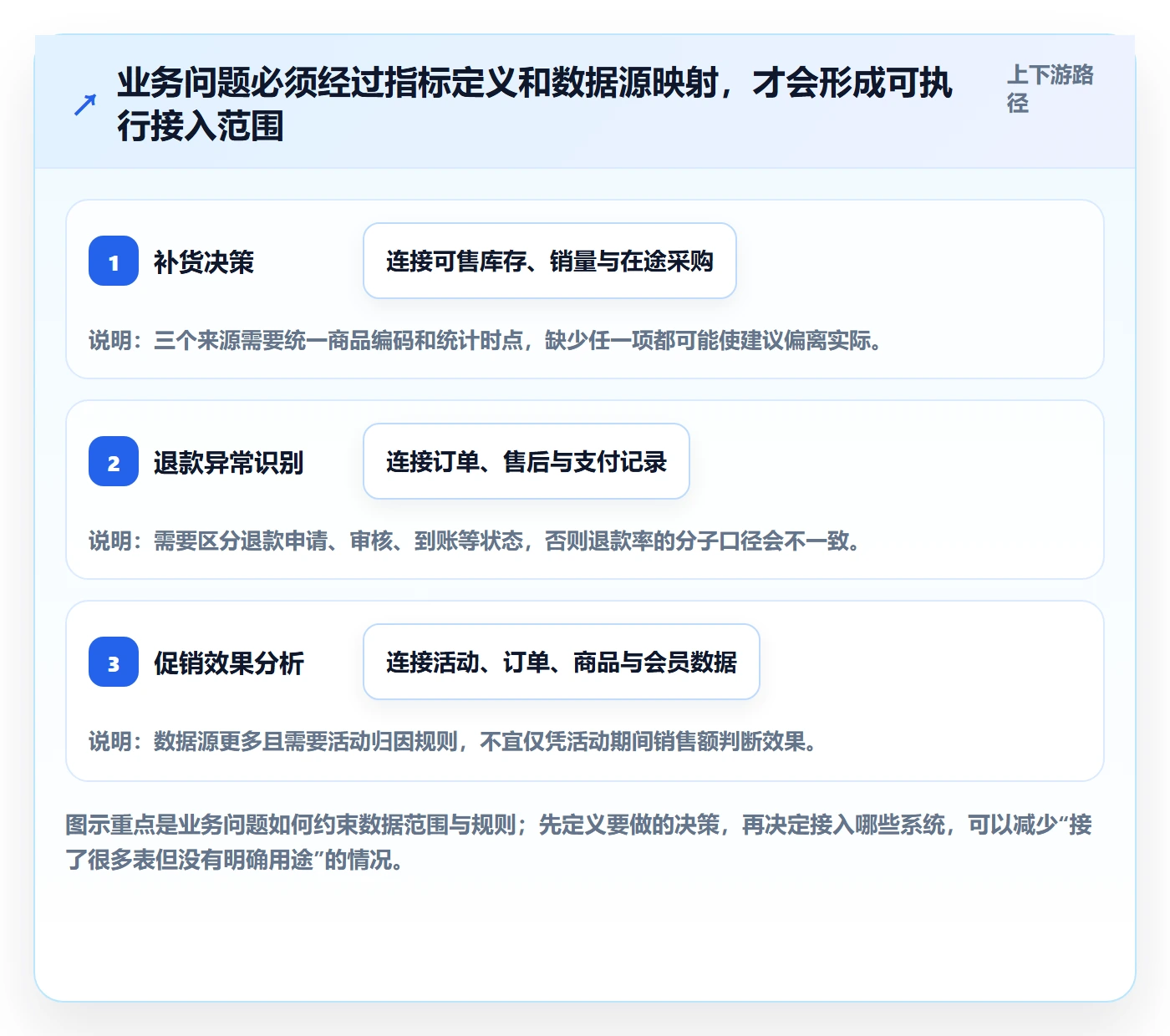Click the note 说明：三个来源需要统一商品编码
The image size is (1170, 1036).
[486, 341]
